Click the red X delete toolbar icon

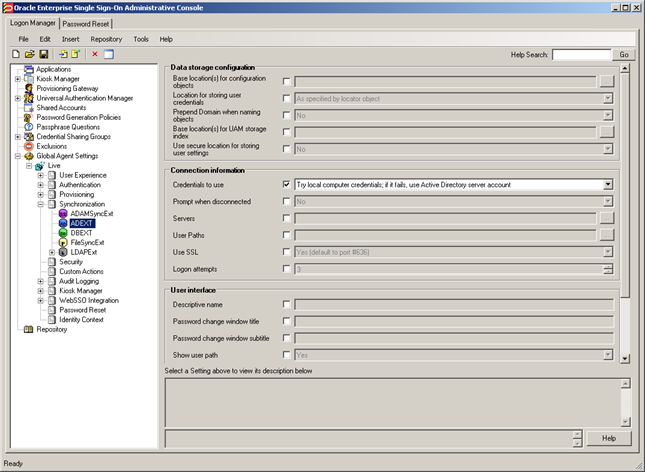coord(95,54)
